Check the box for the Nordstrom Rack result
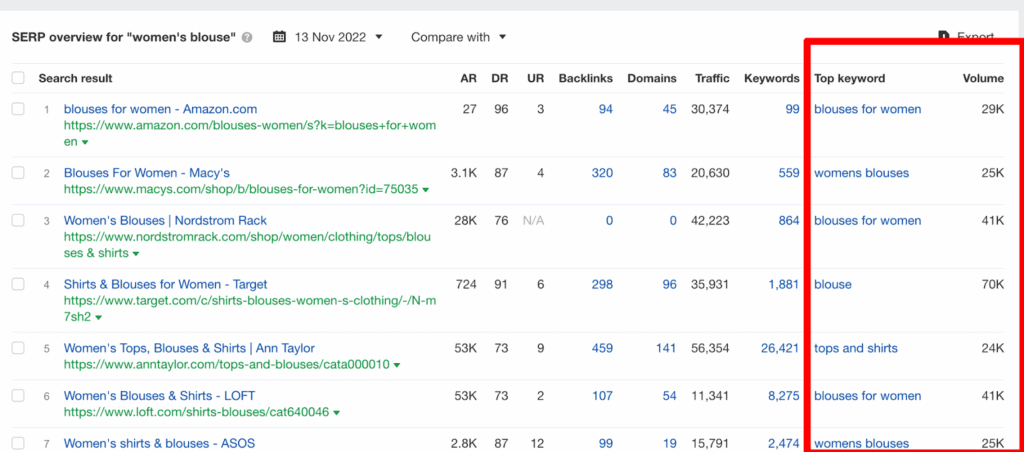The image size is (1024, 452). [18, 221]
